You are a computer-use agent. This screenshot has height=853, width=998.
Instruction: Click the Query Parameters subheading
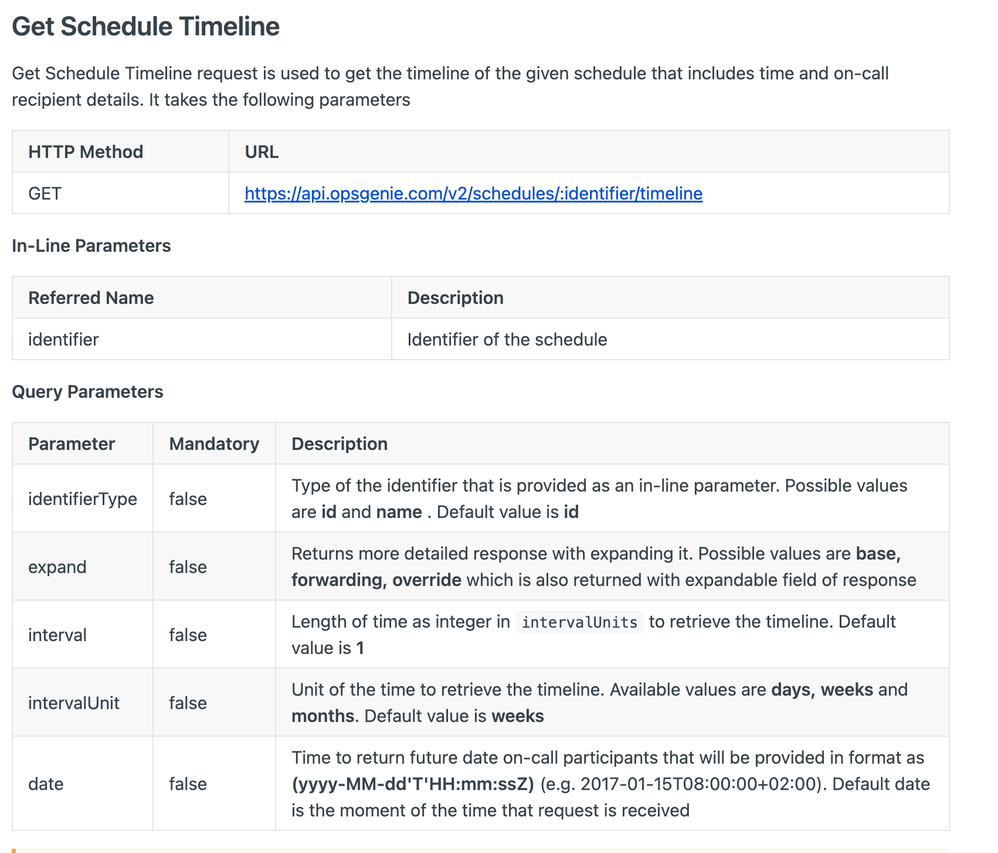click(x=88, y=391)
